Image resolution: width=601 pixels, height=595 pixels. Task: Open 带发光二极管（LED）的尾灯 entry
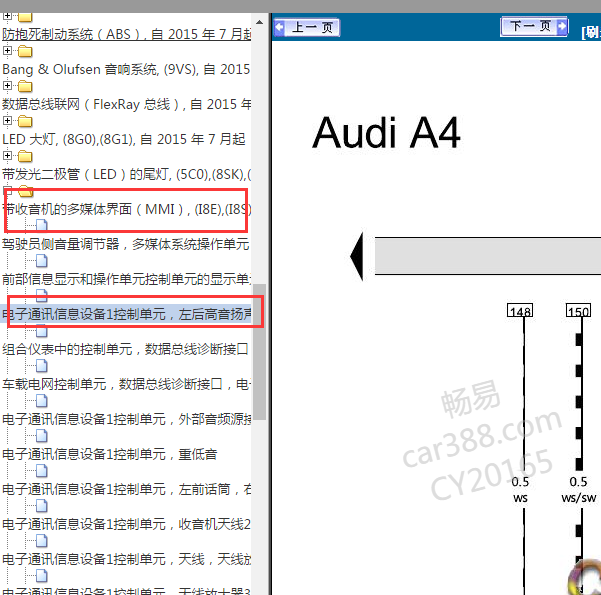(126, 174)
